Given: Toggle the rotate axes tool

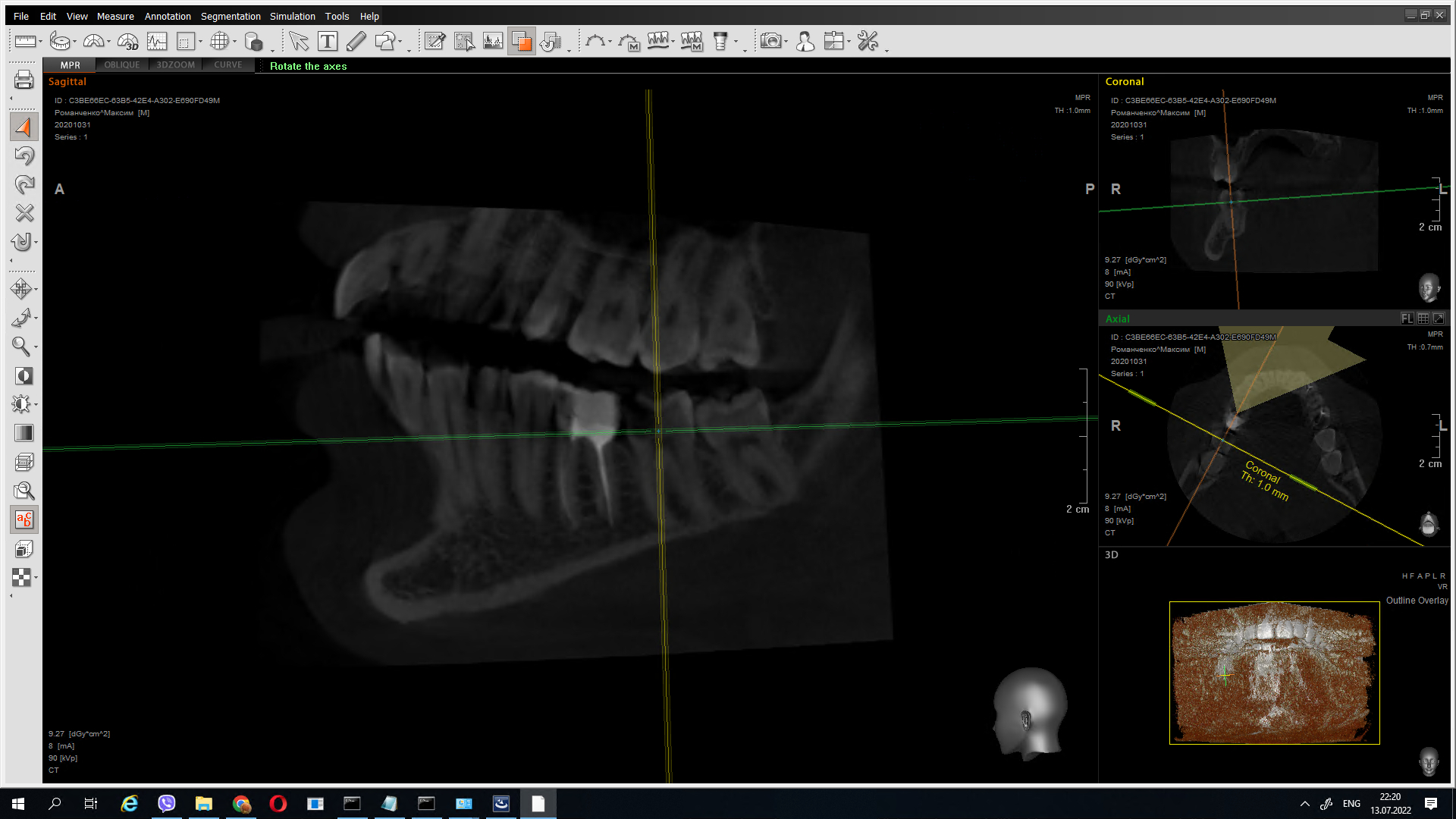Looking at the screenshot, I should [x=24, y=127].
